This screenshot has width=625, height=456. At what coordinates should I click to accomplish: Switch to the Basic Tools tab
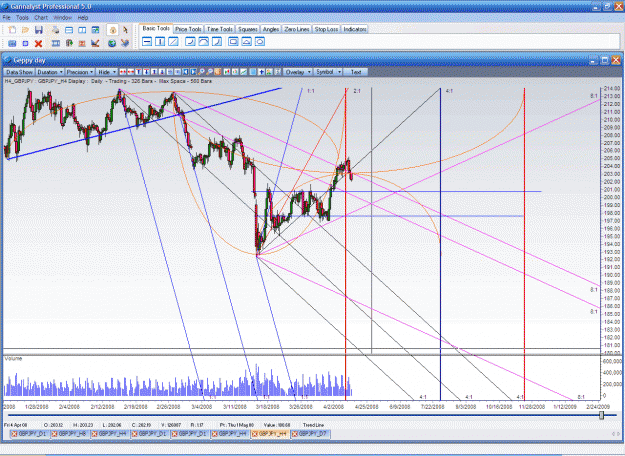tap(156, 29)
